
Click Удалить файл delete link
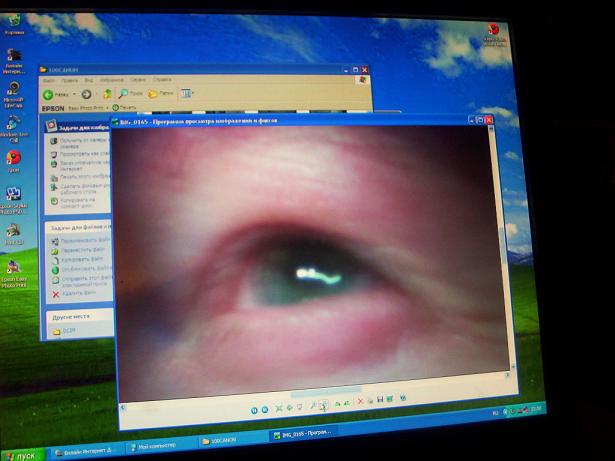[74, 293]
